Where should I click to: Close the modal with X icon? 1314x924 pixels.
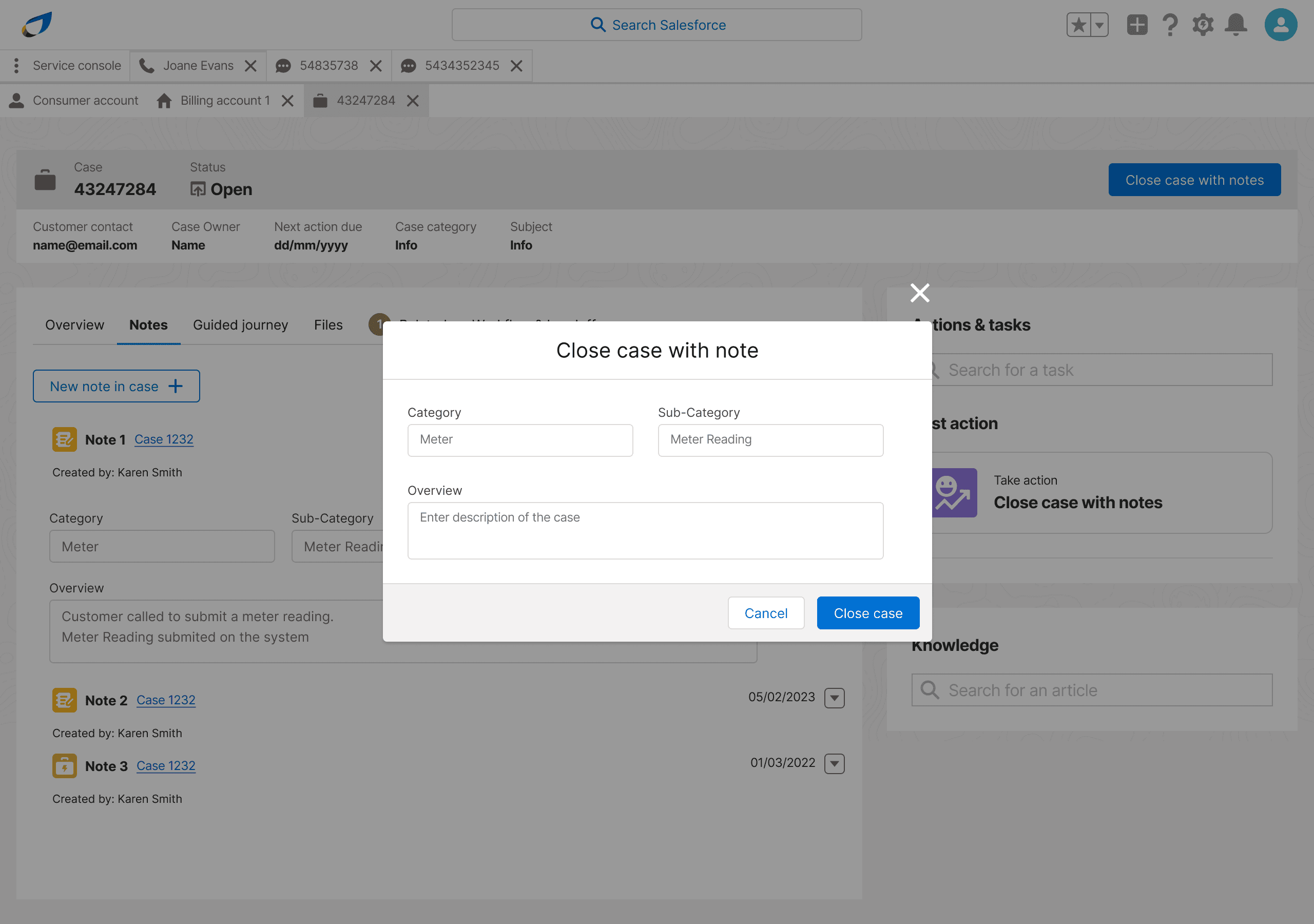click(x=920, y=293)
